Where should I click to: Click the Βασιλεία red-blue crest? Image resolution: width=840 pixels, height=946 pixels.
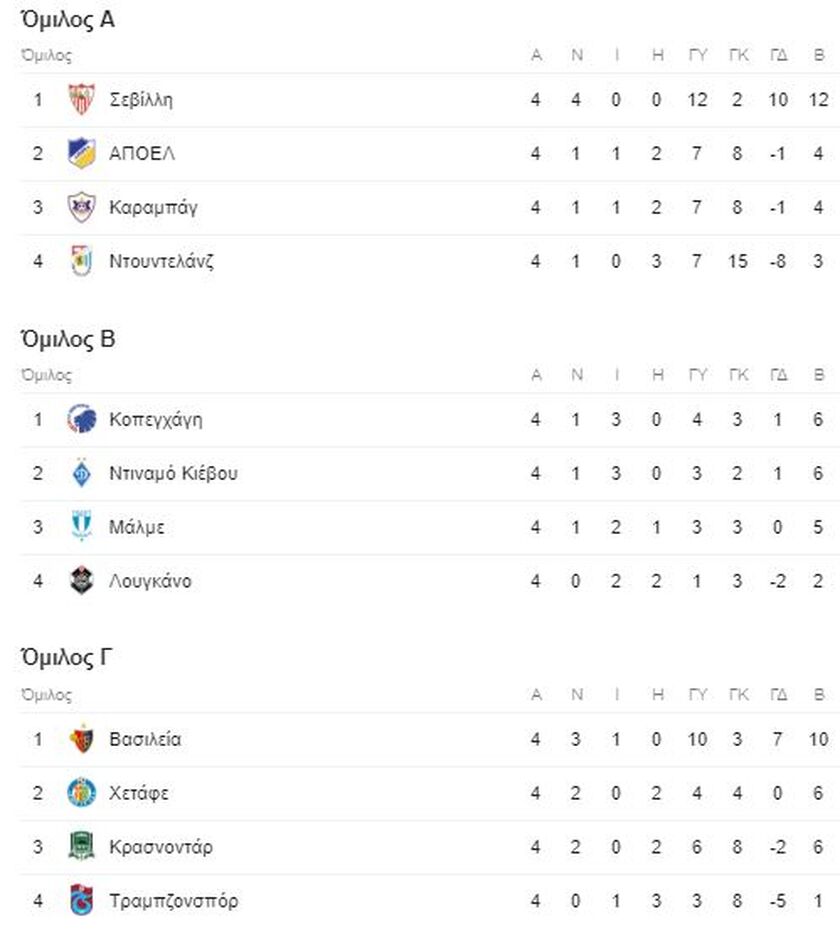coord(81,739)
